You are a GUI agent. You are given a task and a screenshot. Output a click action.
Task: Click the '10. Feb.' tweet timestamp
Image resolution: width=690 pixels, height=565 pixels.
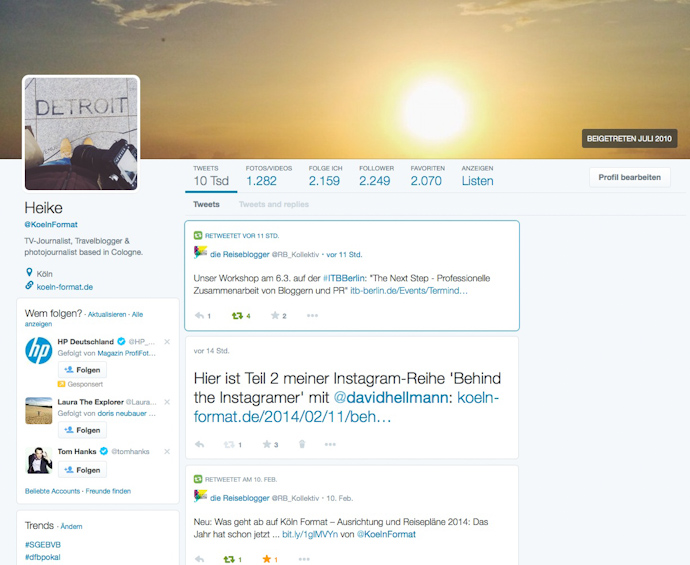tap(340, 499)
